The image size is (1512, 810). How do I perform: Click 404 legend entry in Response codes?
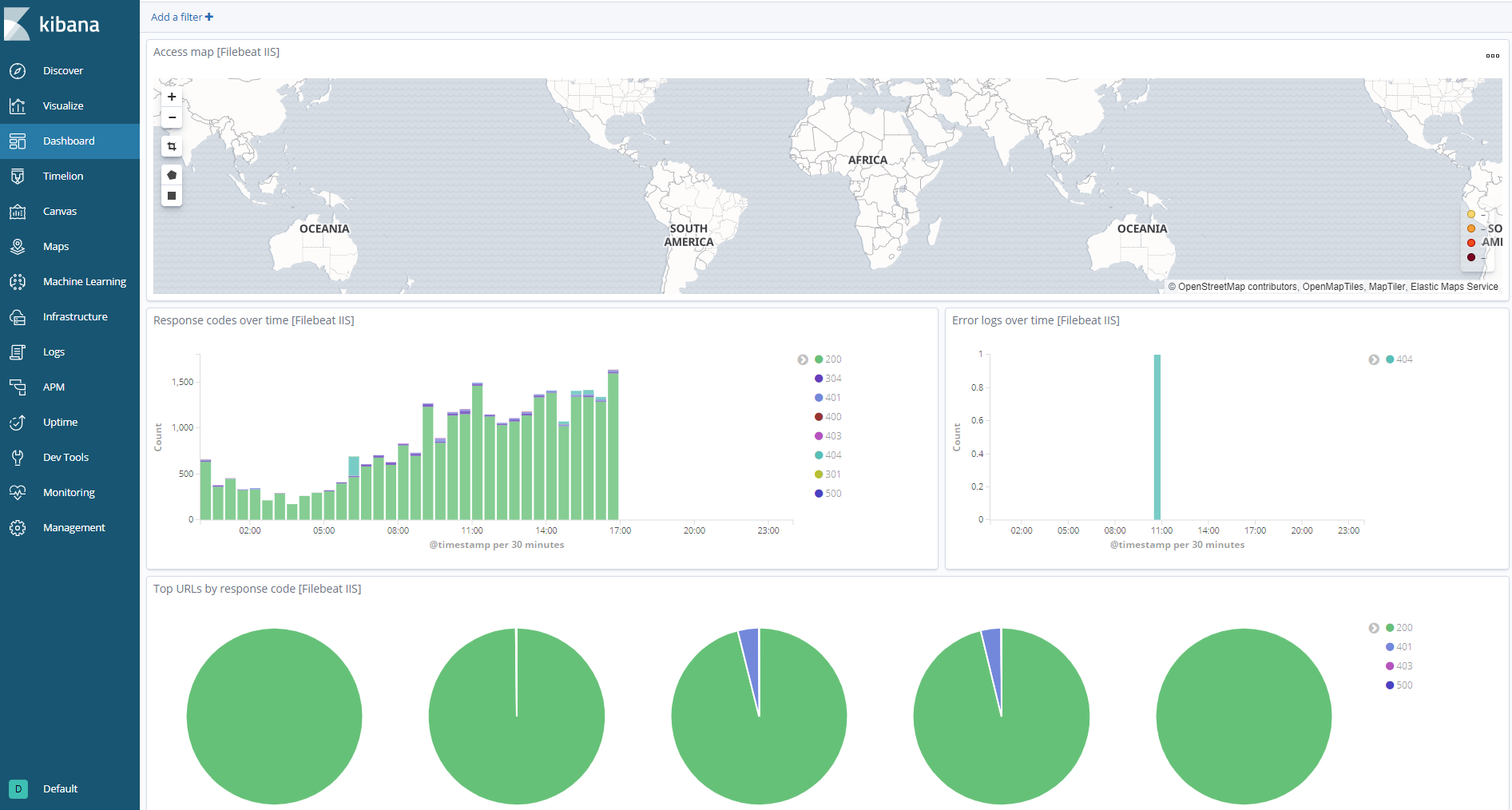pos(827,455)
